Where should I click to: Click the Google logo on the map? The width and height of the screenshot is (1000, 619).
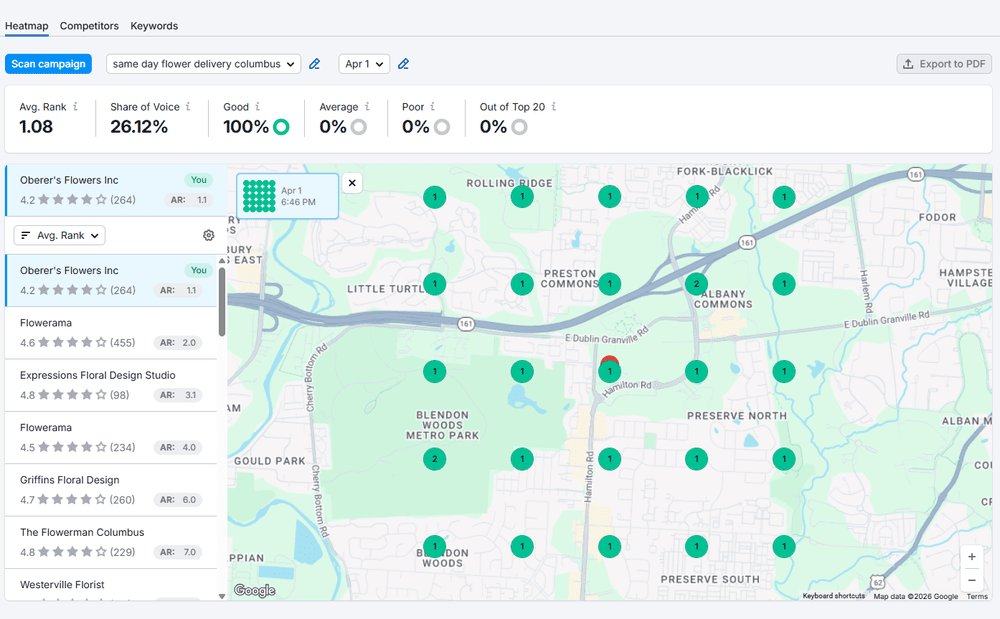click(x=254, y=590)
